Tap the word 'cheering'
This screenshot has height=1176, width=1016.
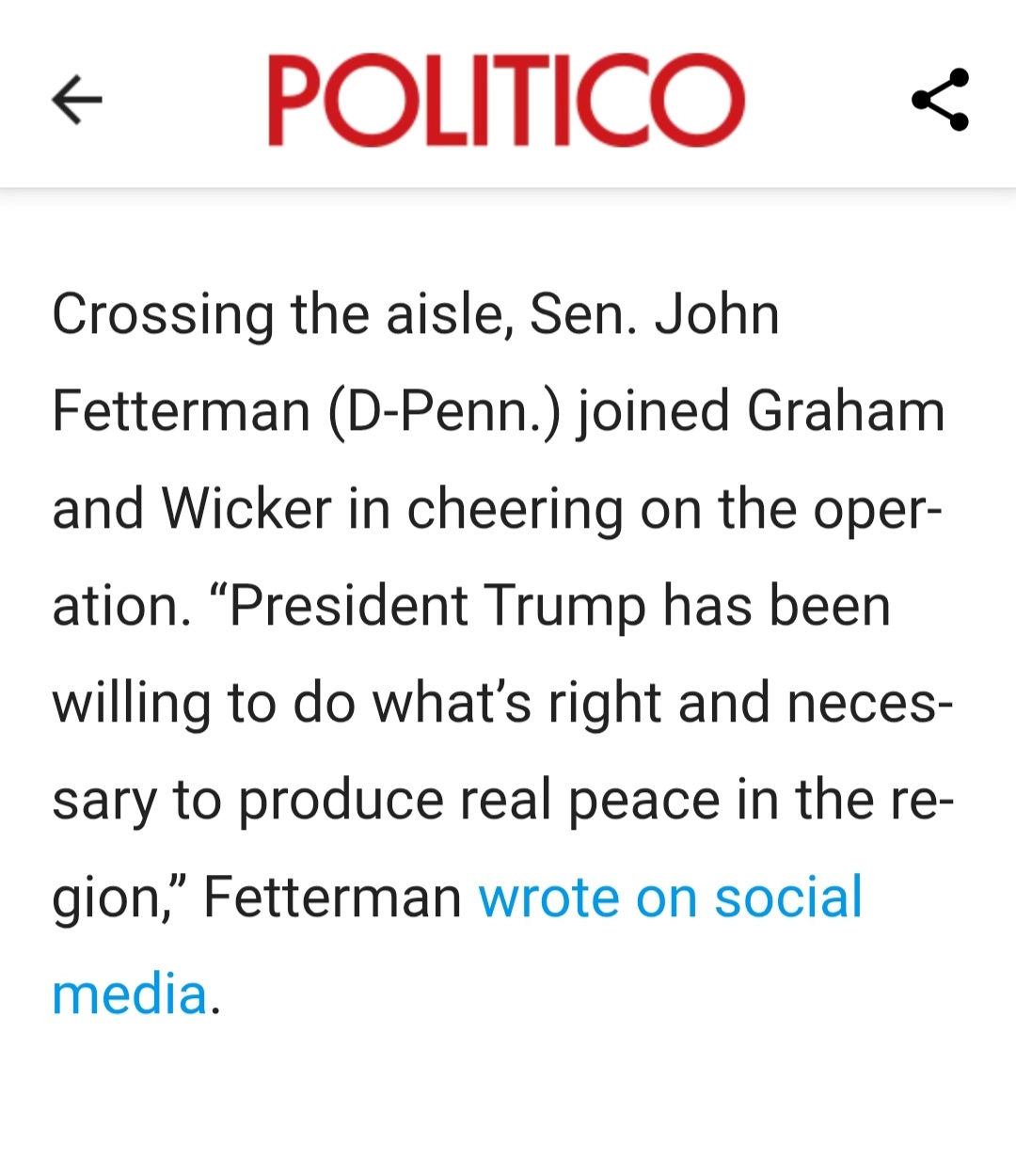coord(515,511)
